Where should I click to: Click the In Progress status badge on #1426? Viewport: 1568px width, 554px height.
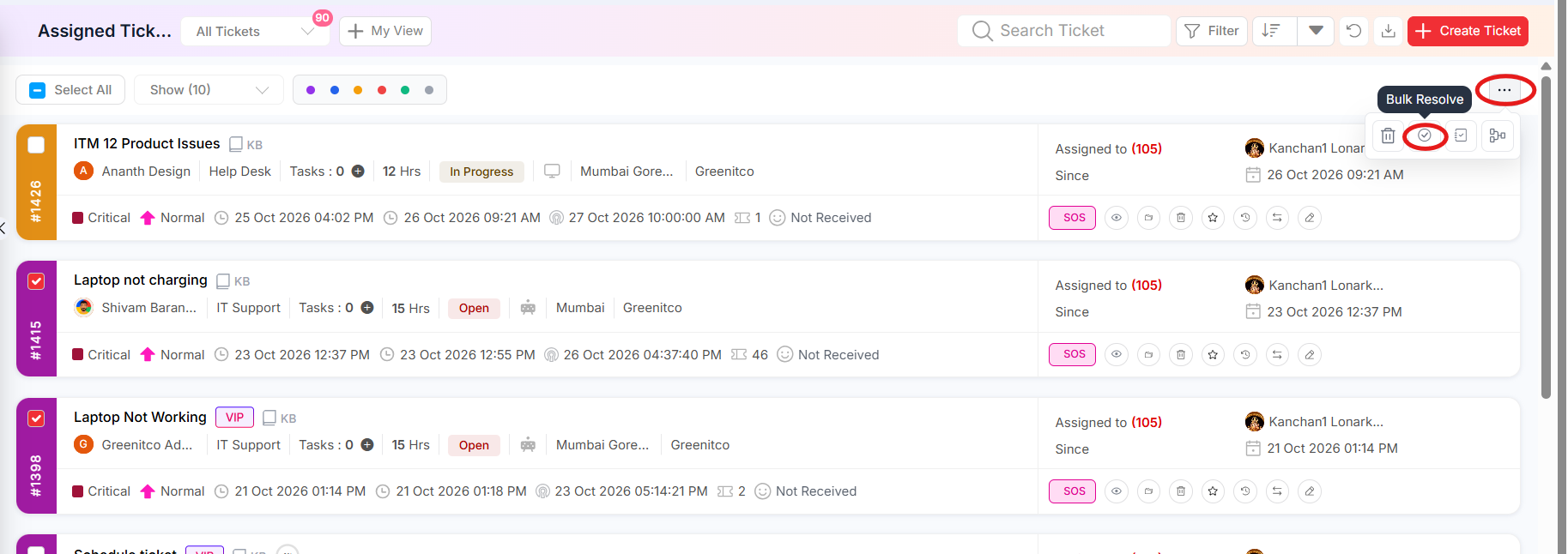pos(481,172)
